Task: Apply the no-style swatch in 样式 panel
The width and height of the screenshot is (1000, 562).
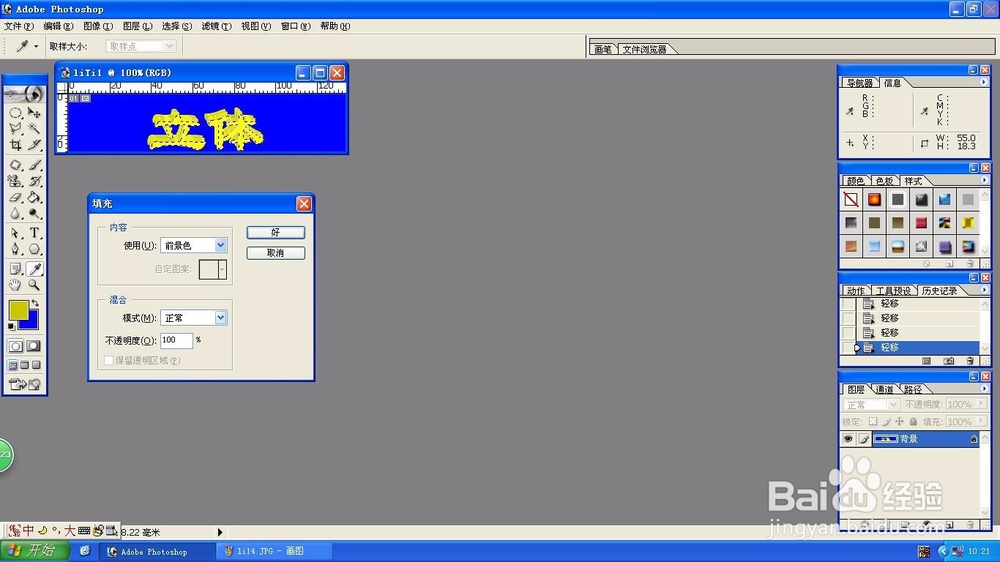Action: click(851, 200)
